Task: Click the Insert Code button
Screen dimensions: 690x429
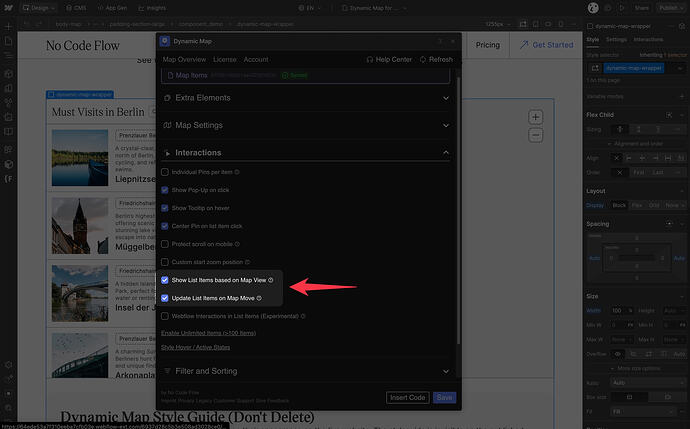Action: point(407,397)
